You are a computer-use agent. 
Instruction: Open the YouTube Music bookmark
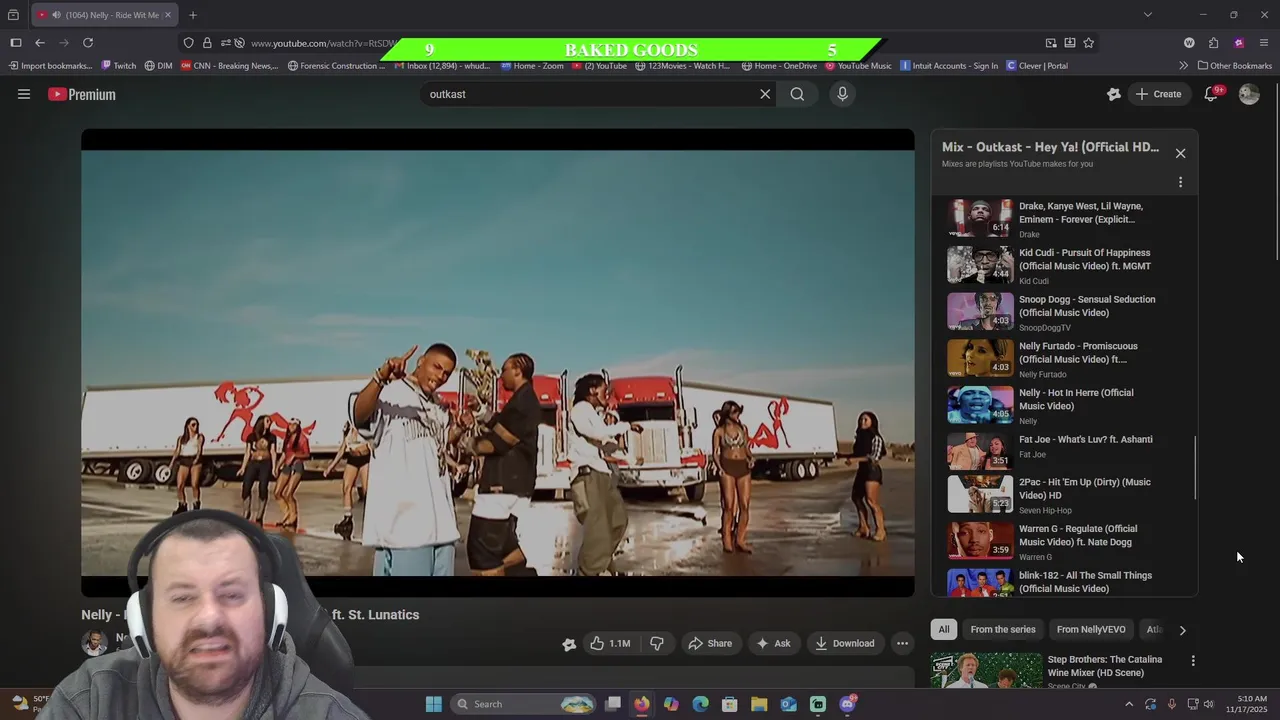(857, 66)
